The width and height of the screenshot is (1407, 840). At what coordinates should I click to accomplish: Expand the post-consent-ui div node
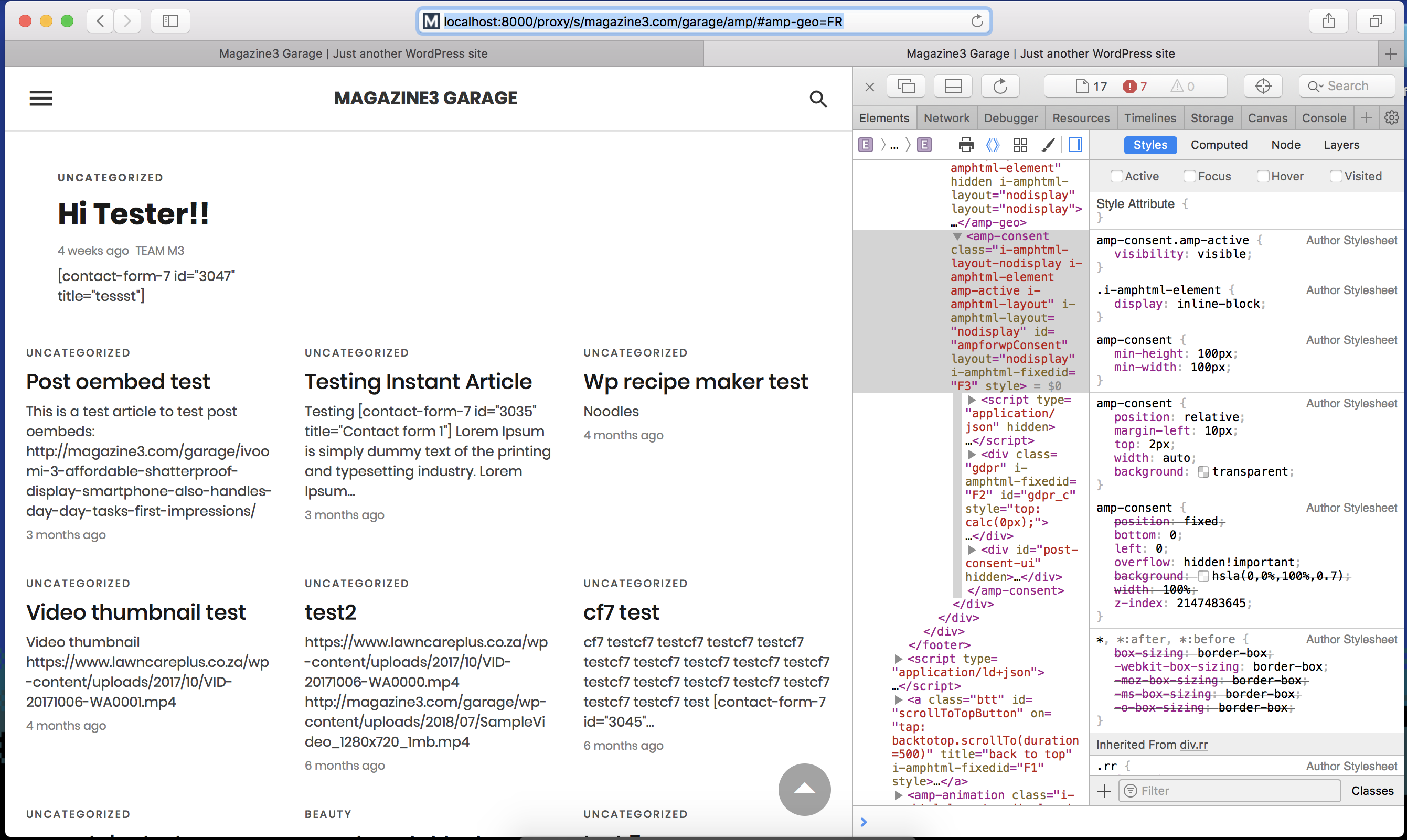[972, 550]
